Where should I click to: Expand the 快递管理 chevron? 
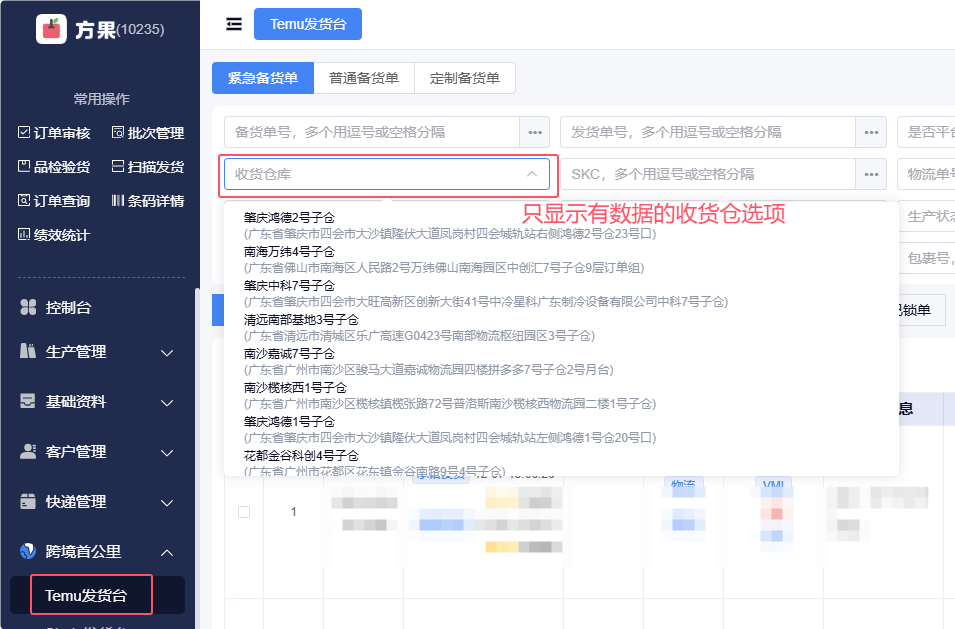pyautogui.click(x=167, y=502)
